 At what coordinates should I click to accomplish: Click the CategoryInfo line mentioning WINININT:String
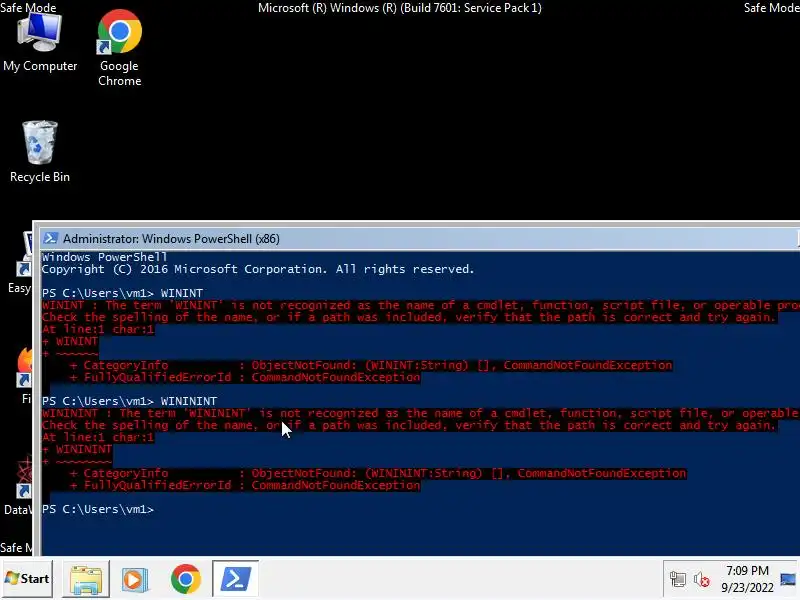pyautogui.click(x=378, y=473)
